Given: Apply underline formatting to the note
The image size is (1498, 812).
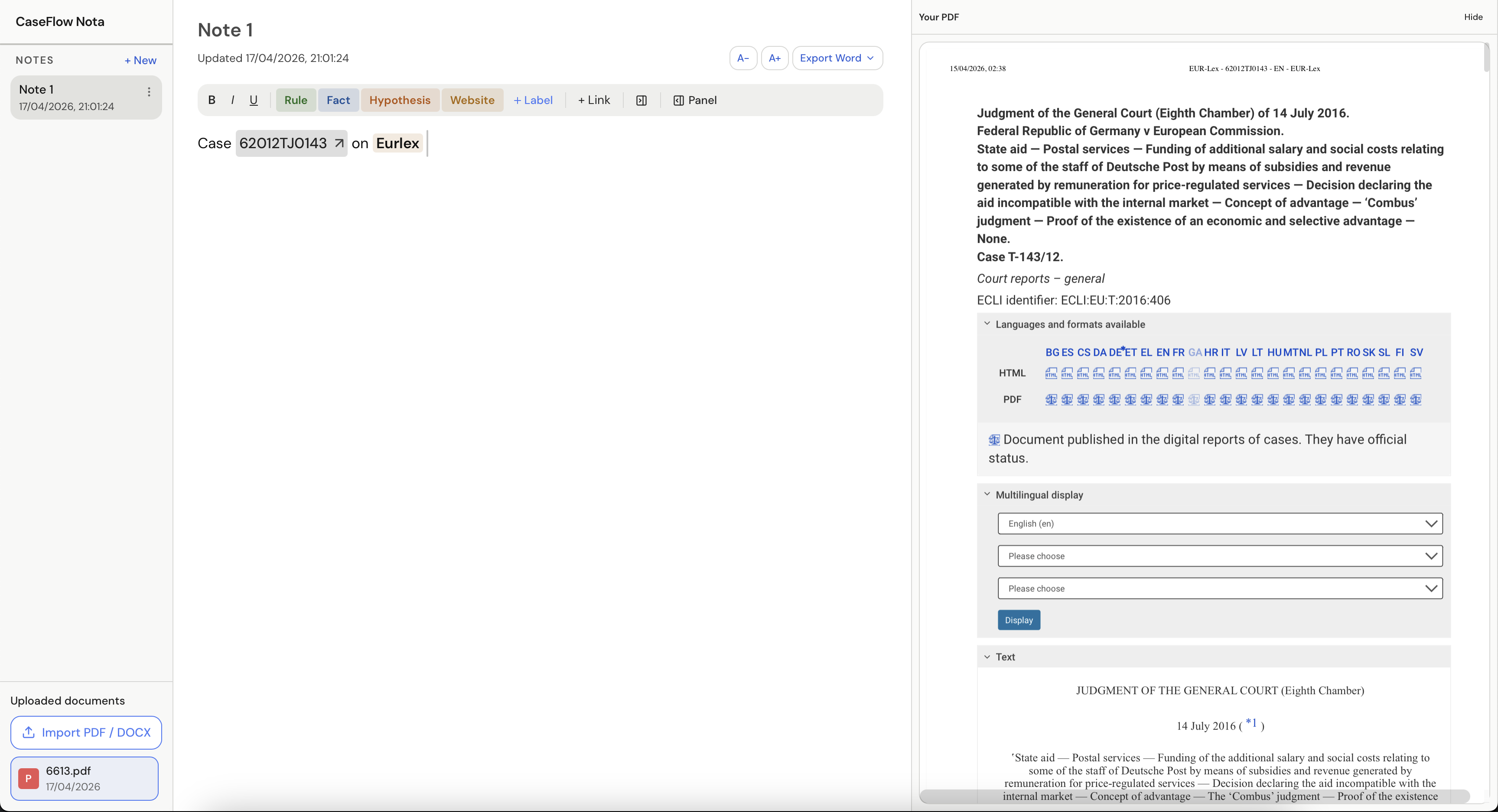Looking at the screenshot, I should 253,99.
